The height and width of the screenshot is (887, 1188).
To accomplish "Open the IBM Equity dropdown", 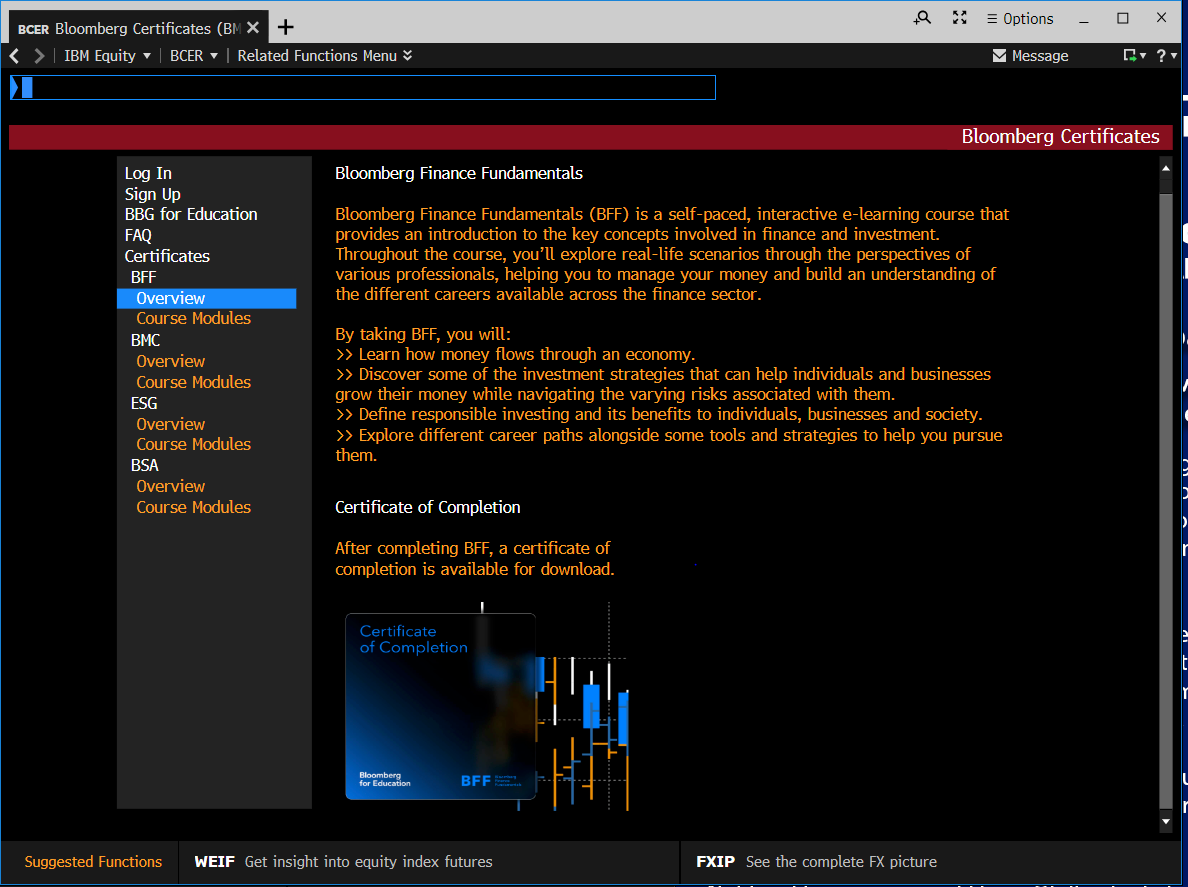I will tap(107, 55).
